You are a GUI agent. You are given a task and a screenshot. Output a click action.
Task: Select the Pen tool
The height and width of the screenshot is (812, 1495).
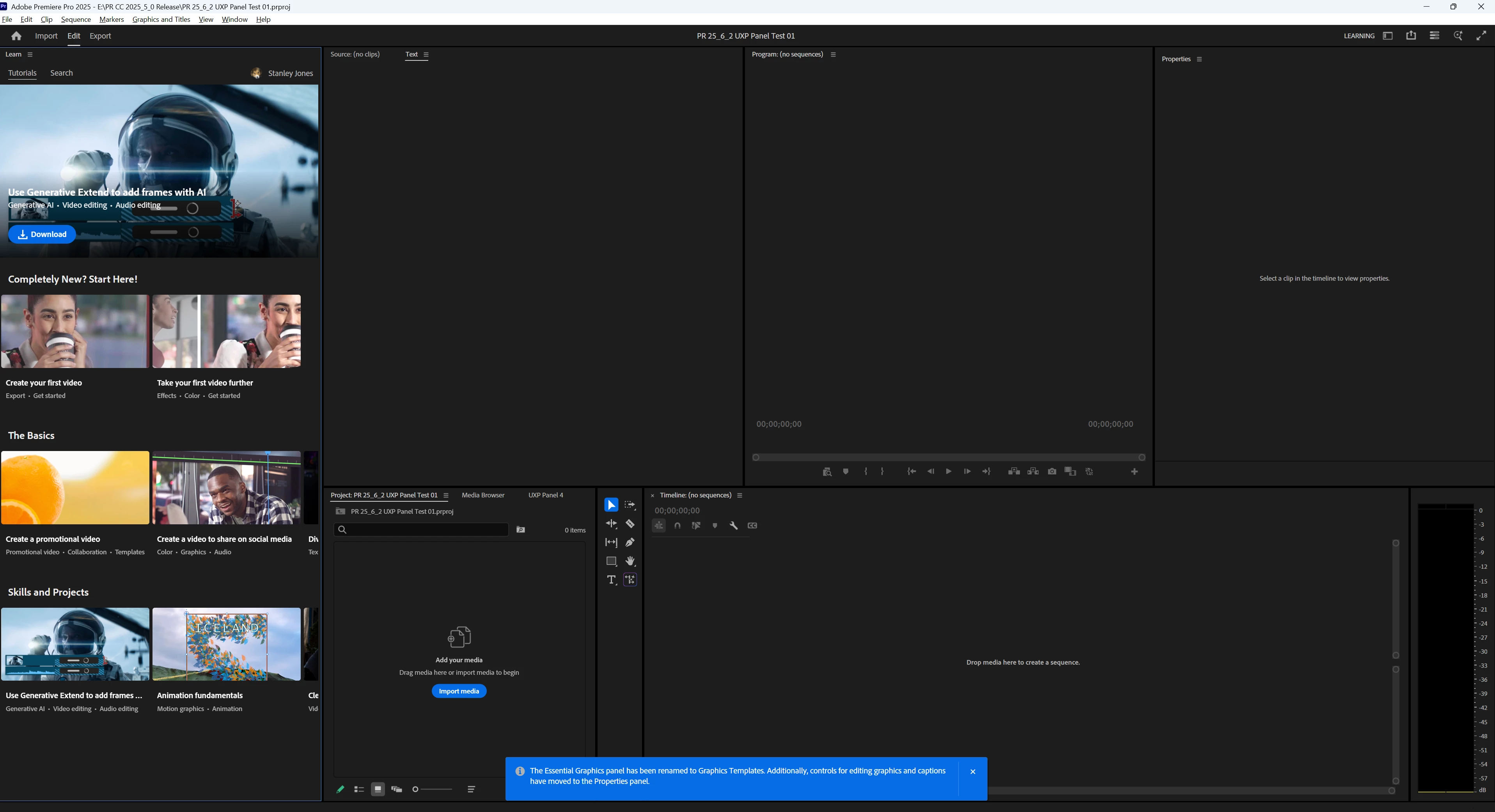coord(630,542)
